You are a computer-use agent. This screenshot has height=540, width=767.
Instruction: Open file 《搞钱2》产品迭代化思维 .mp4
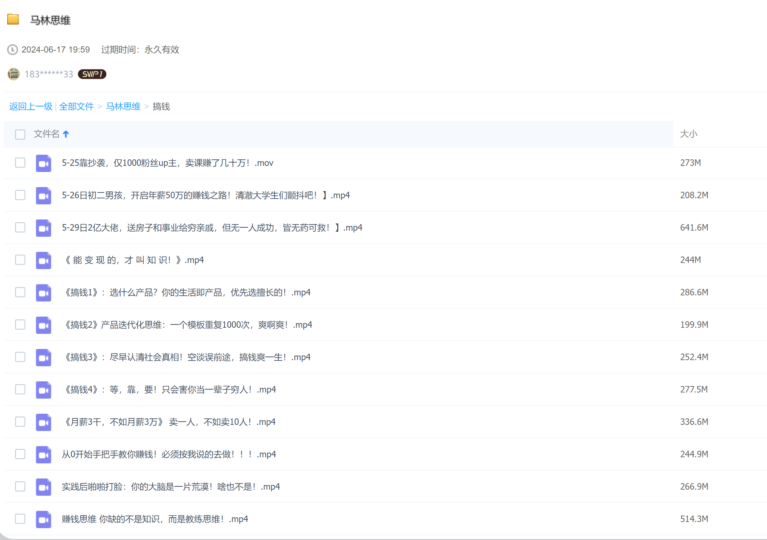[x=187, y=325]
